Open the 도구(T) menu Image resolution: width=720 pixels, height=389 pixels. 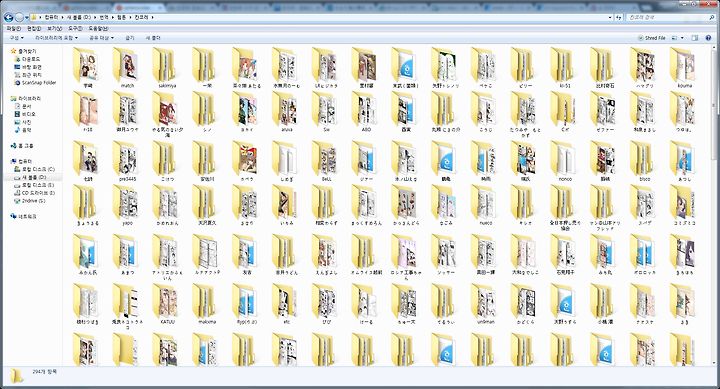pyautogui.click(x=75, y=28)
